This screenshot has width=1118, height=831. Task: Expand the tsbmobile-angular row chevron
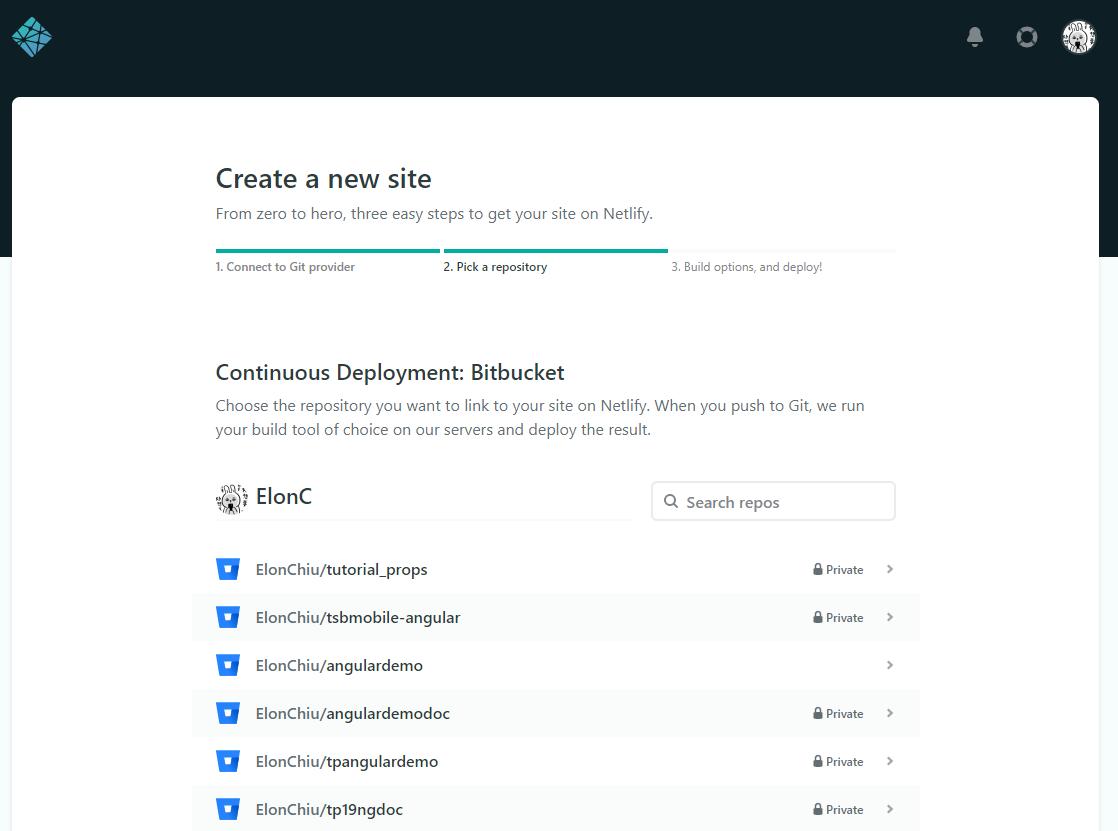pyautogui.click(x=889, y=617)
